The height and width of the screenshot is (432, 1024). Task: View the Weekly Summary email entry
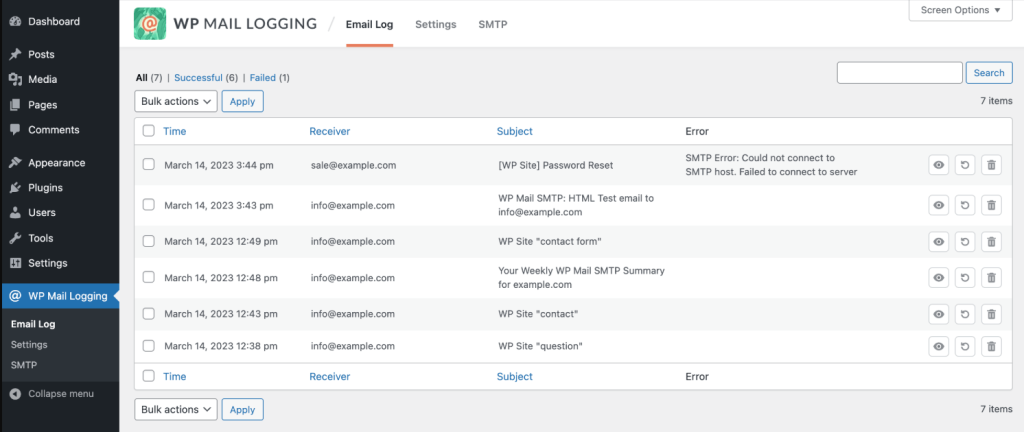click(938, 277)
